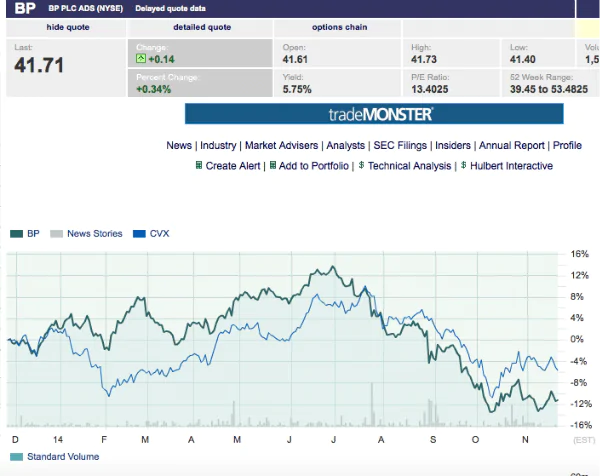Click the tradeMONSTER banner ad
The width and height of the screenshot is (600, 476).
pyautogui.click(x=374, y=114)
